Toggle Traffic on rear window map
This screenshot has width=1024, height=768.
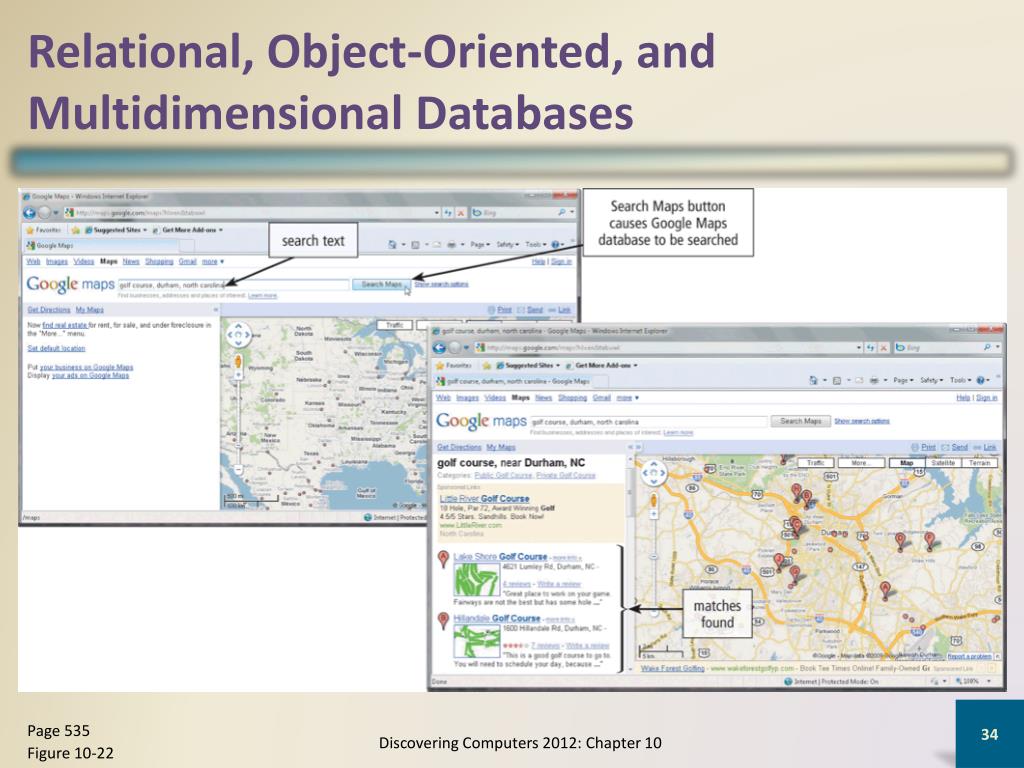click(394, 325)
